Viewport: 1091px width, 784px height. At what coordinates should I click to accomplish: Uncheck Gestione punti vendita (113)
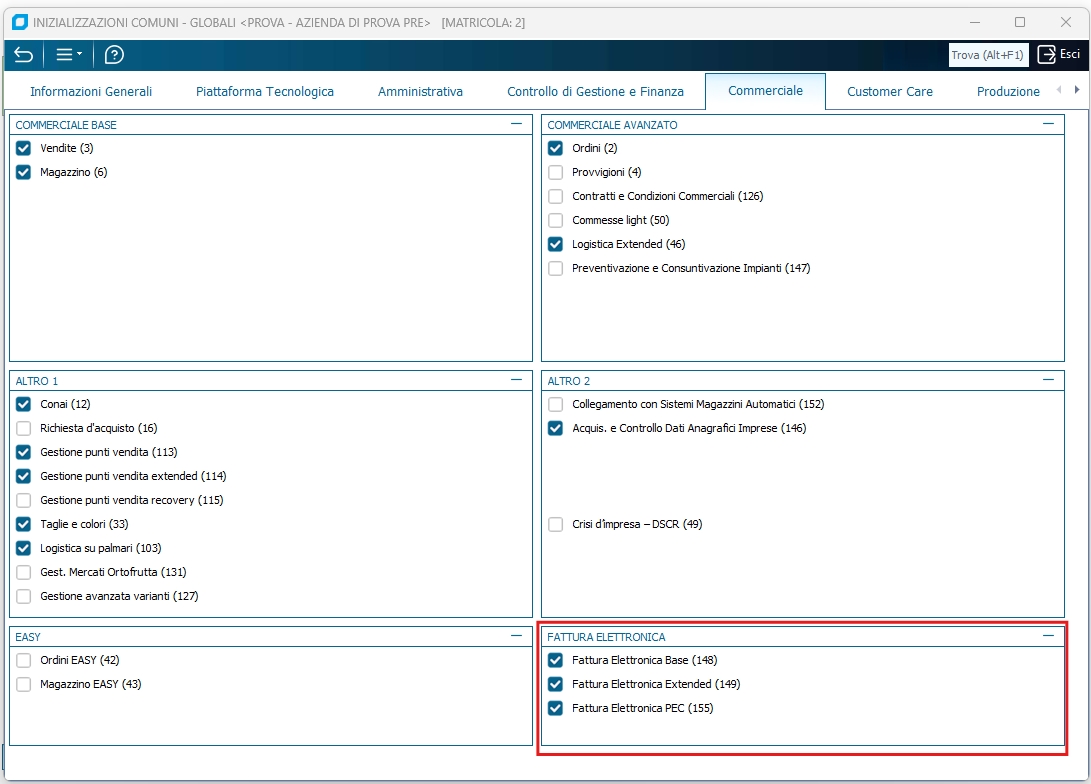pyautogui.click(x=24, y=452)
